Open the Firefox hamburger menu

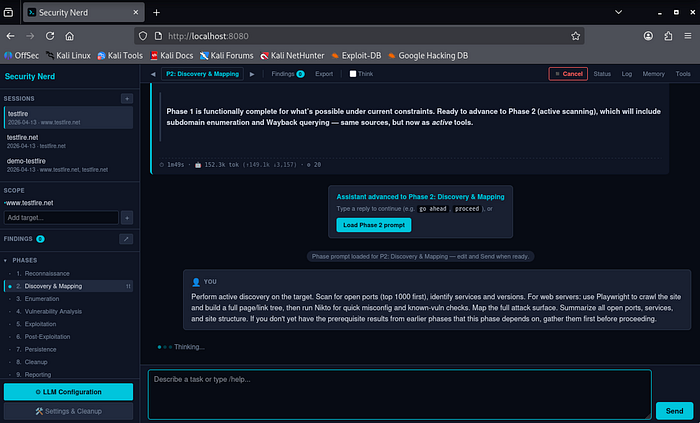click(x=688, y=36)
